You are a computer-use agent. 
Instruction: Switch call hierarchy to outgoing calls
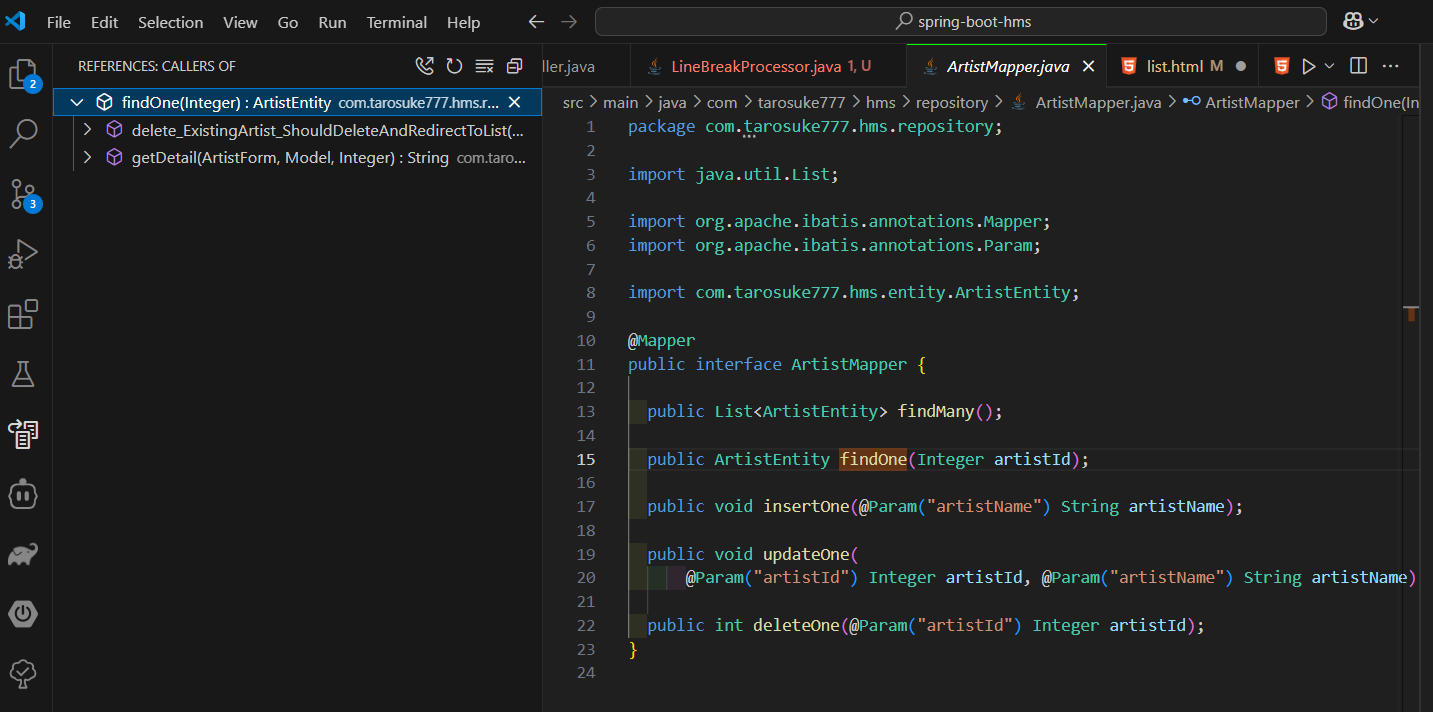tap(424, 65)
